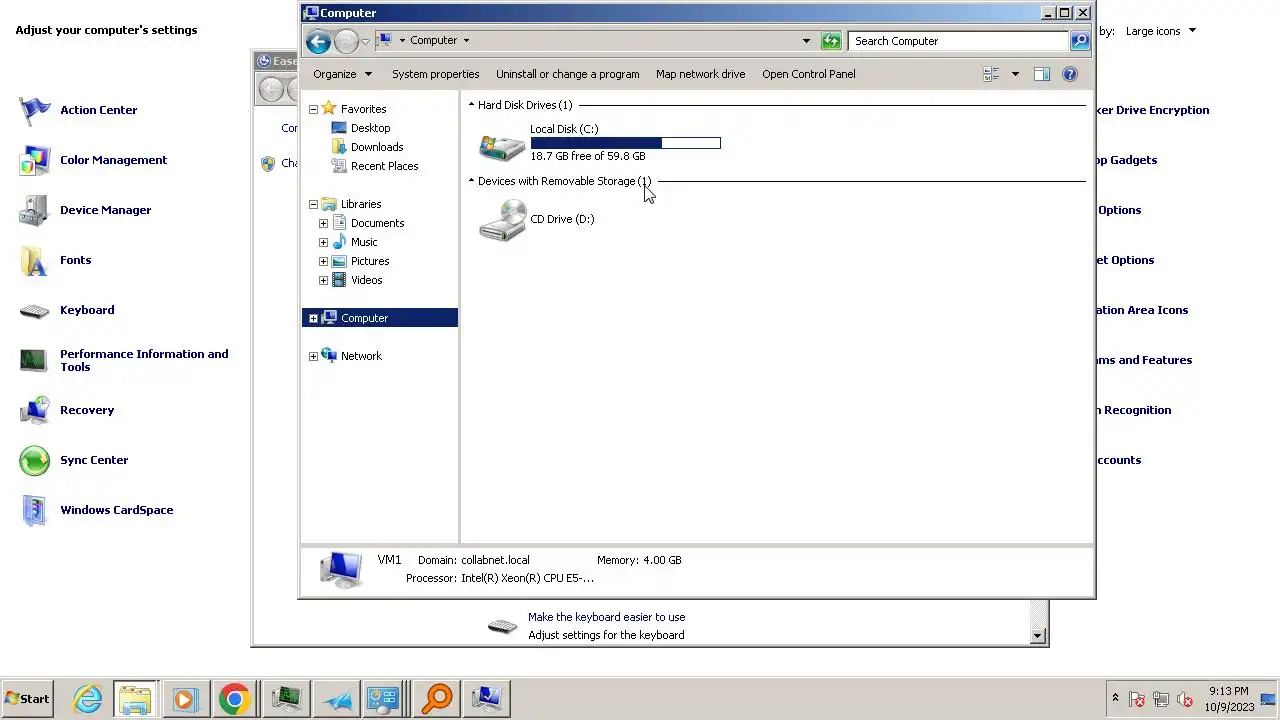Click Open Control Panel in toolbar

coord(808,74)
